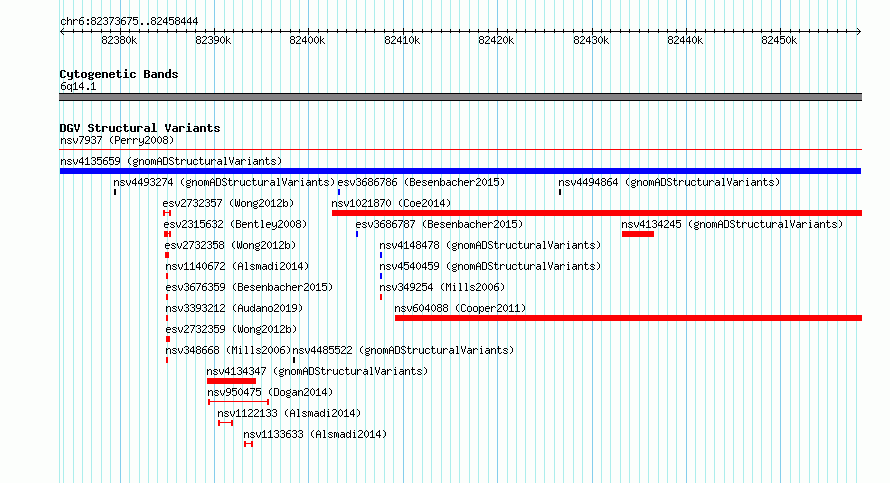Click the nsv7937 (Perry2008) variant label
Viewport: 890px width, 483px height.
(x=117, y=140)
